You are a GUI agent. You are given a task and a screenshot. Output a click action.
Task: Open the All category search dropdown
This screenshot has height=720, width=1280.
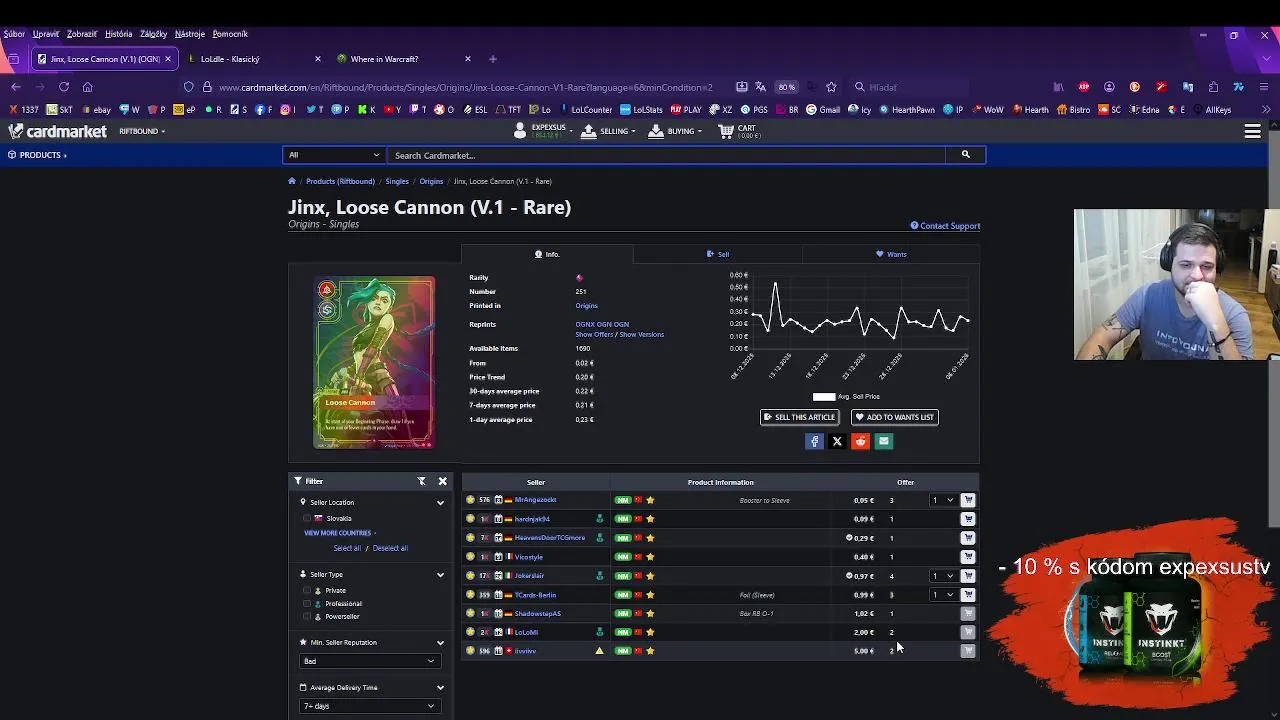334,155
